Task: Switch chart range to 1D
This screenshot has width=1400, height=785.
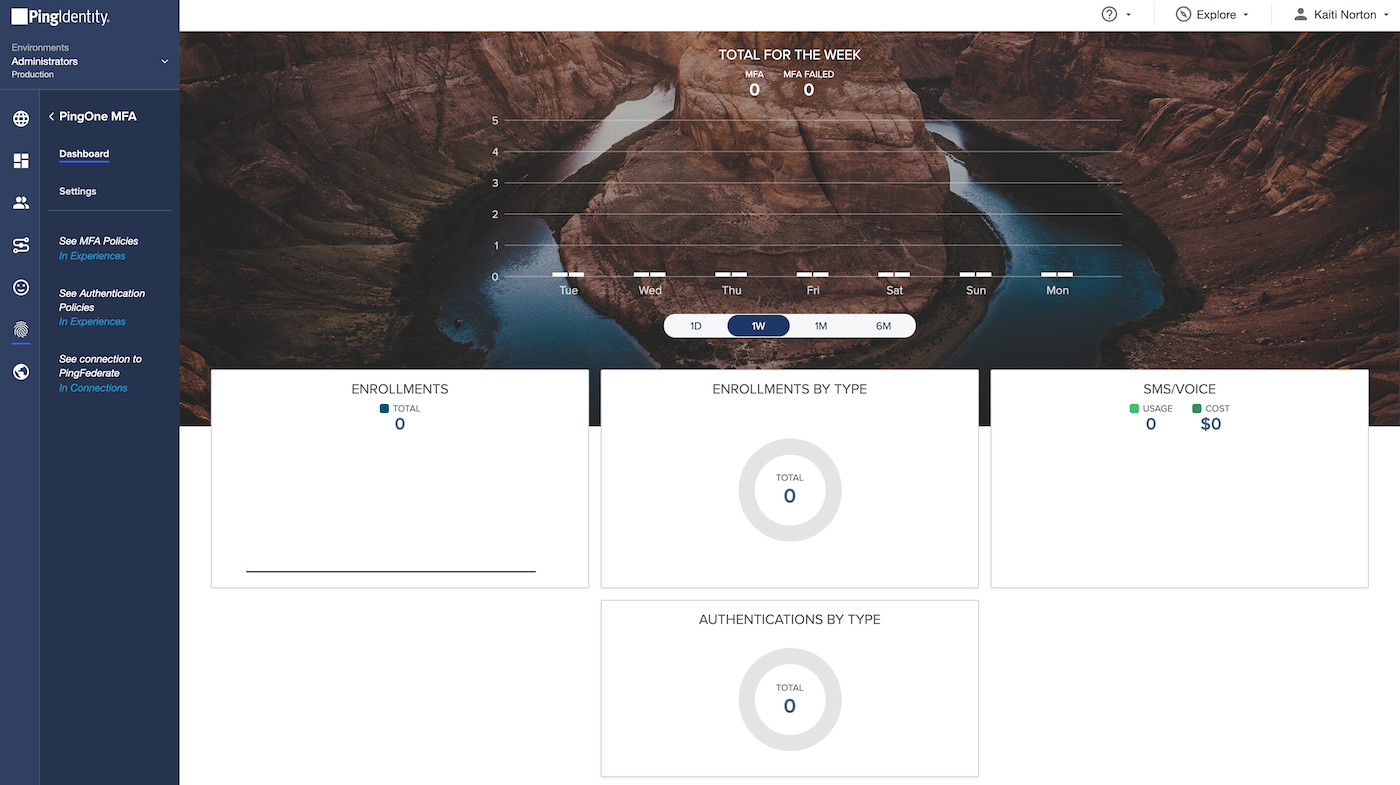Action: 695,325
